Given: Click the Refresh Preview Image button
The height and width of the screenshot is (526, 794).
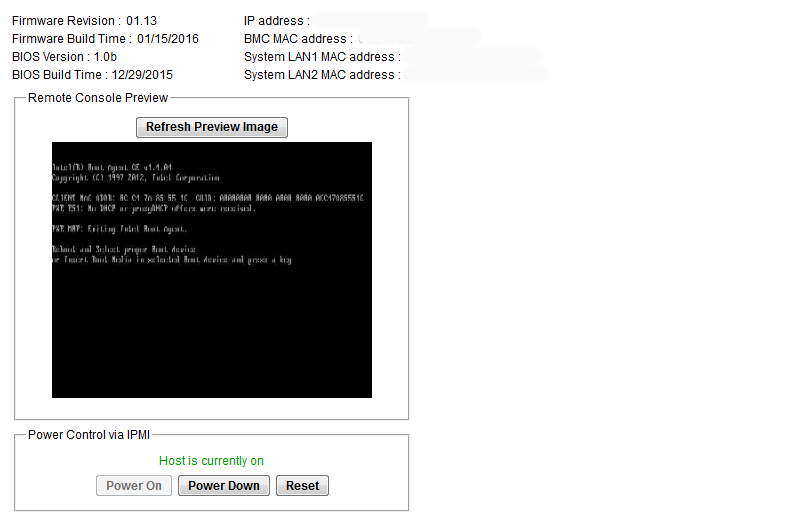Looking at the screenshot, I should [212, 127].
